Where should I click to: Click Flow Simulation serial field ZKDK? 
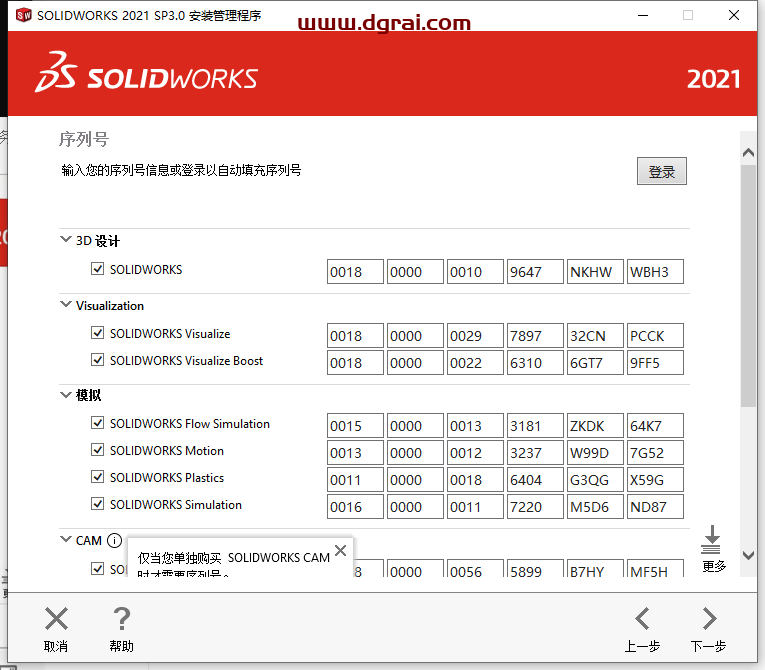click(595, 426)
